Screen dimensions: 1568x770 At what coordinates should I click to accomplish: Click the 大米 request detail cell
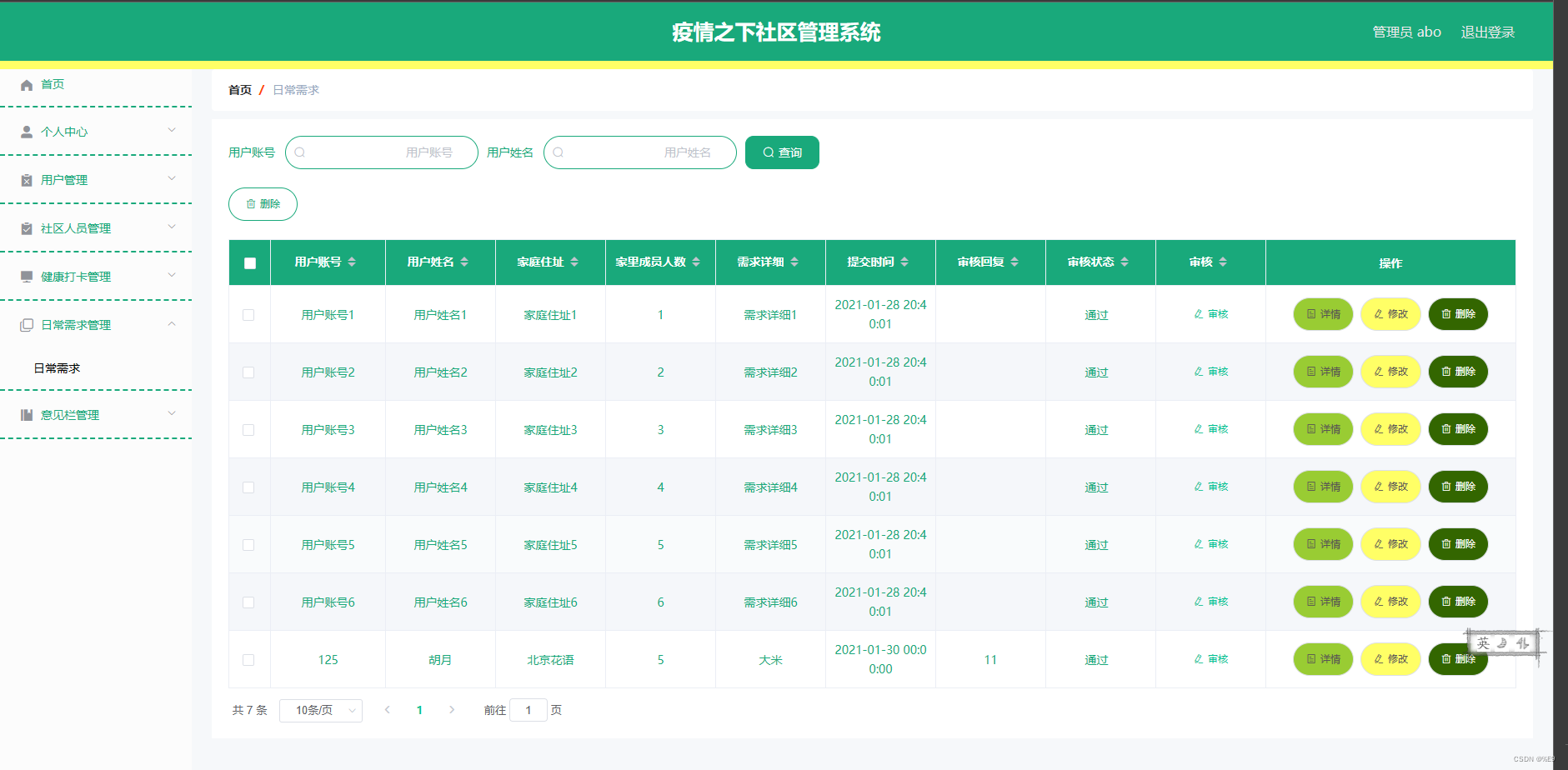point(770,660)
